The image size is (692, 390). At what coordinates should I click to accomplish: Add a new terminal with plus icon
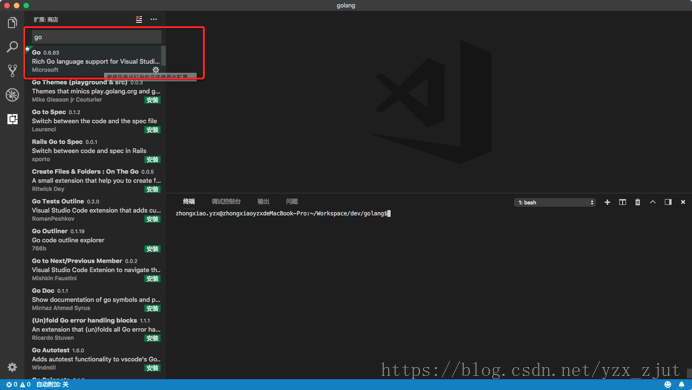point(607,202)
